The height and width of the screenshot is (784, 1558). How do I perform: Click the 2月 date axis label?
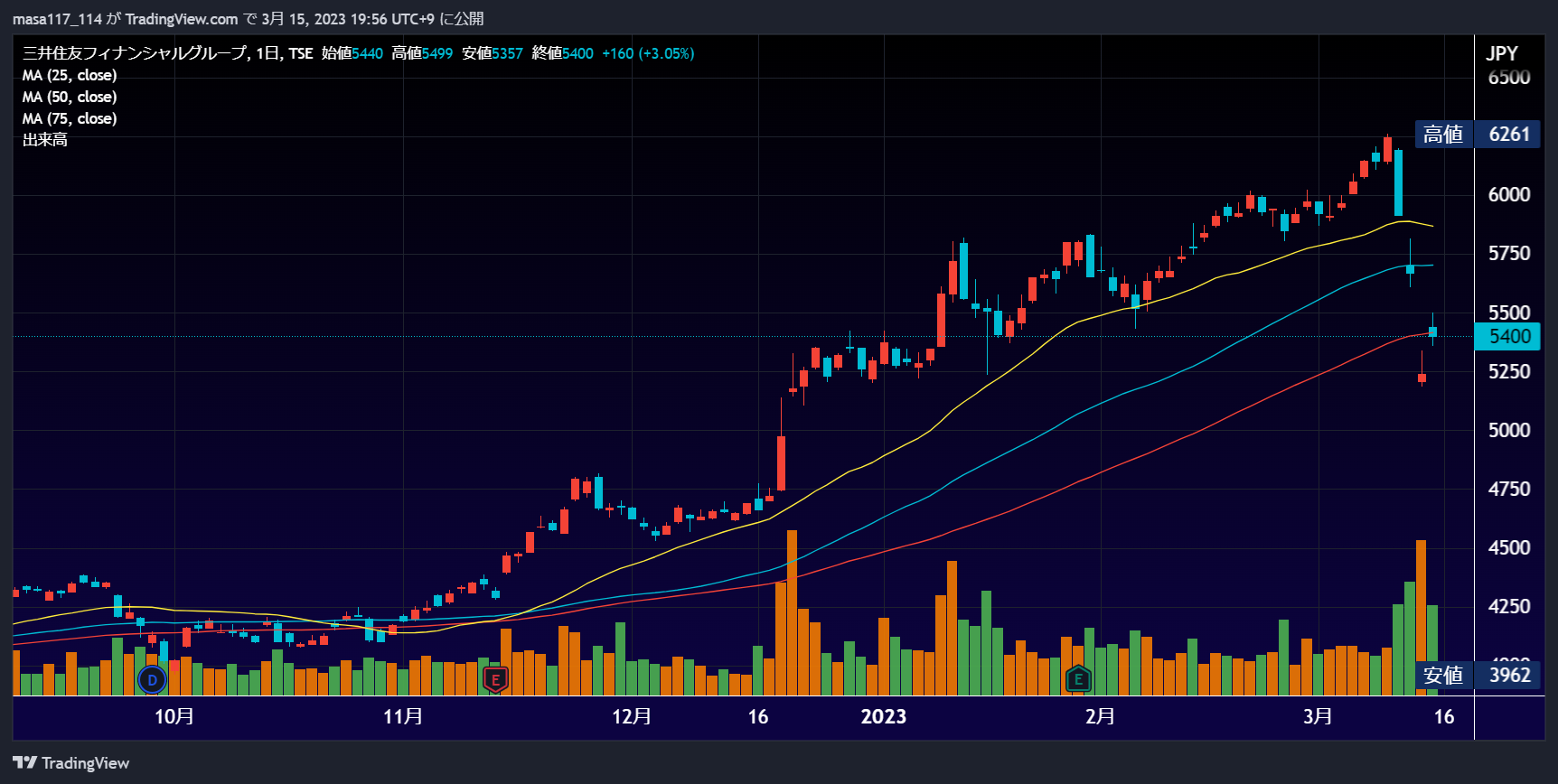pyautogui.click(x=1100, y=716)
